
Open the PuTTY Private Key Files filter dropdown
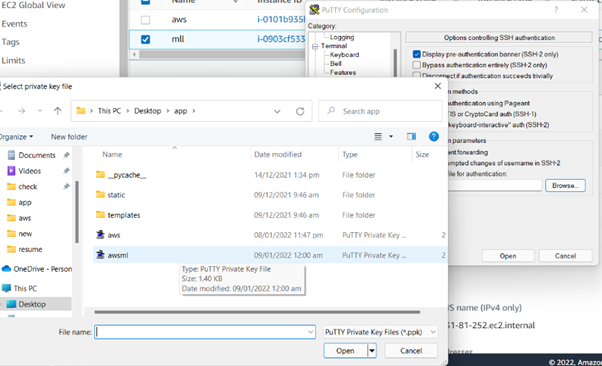pyautogui.click(x=433, y=332)
